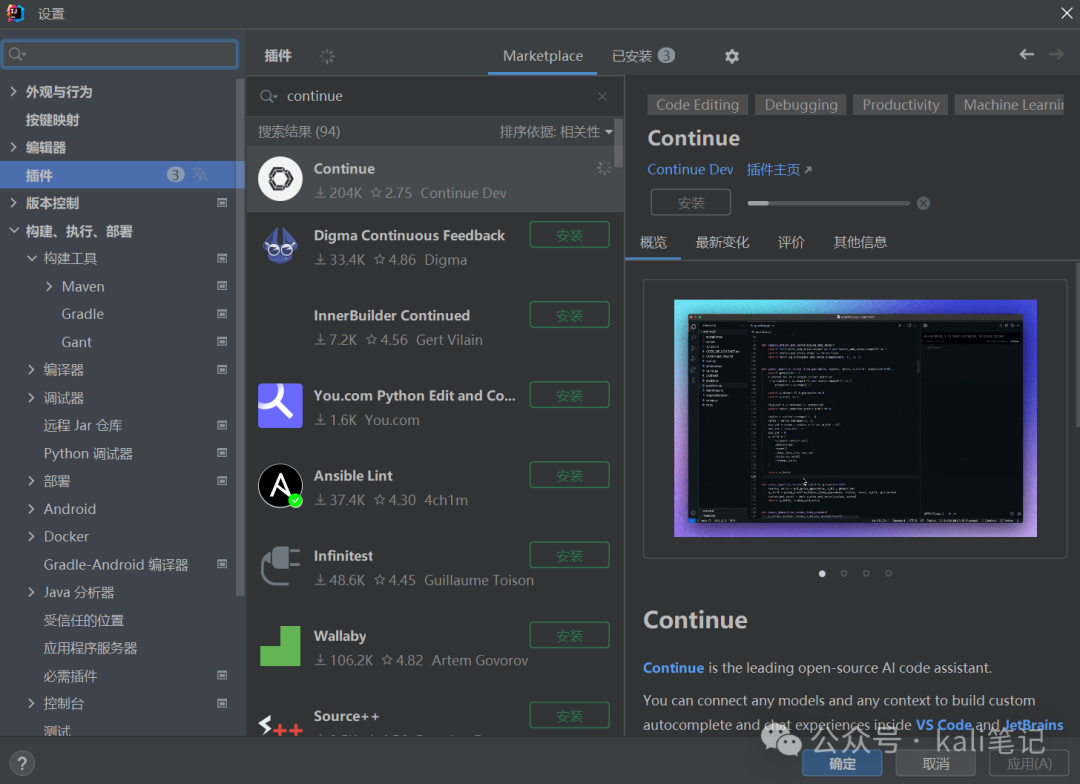Select the Continue plugin logo

click(x=280, y=179)
